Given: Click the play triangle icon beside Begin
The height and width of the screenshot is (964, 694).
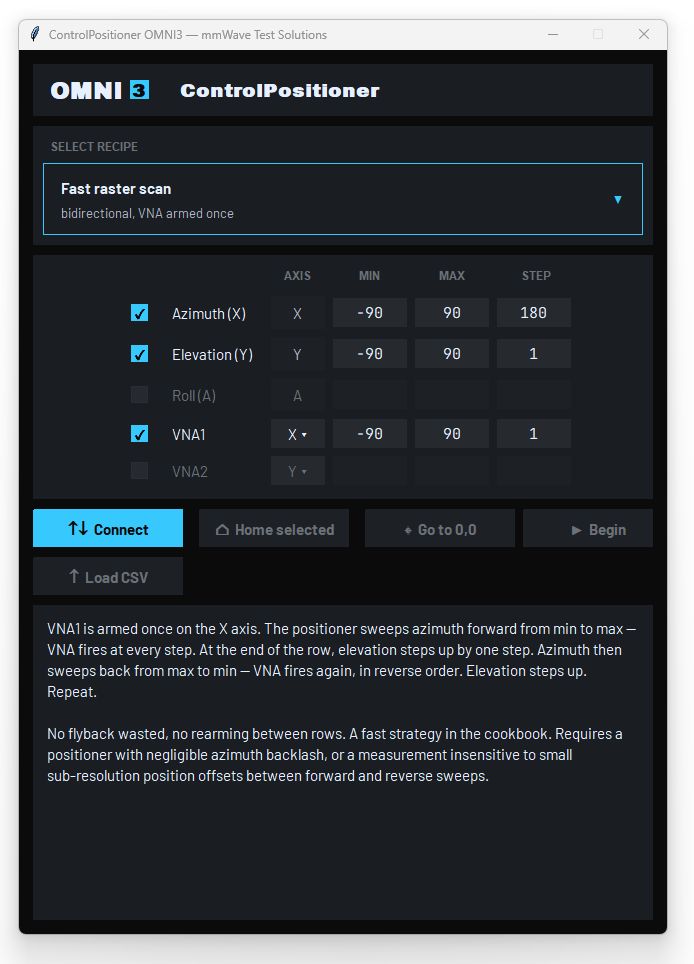Looking at the screenshot, I should pyautogui.click(x=576, y=530).
